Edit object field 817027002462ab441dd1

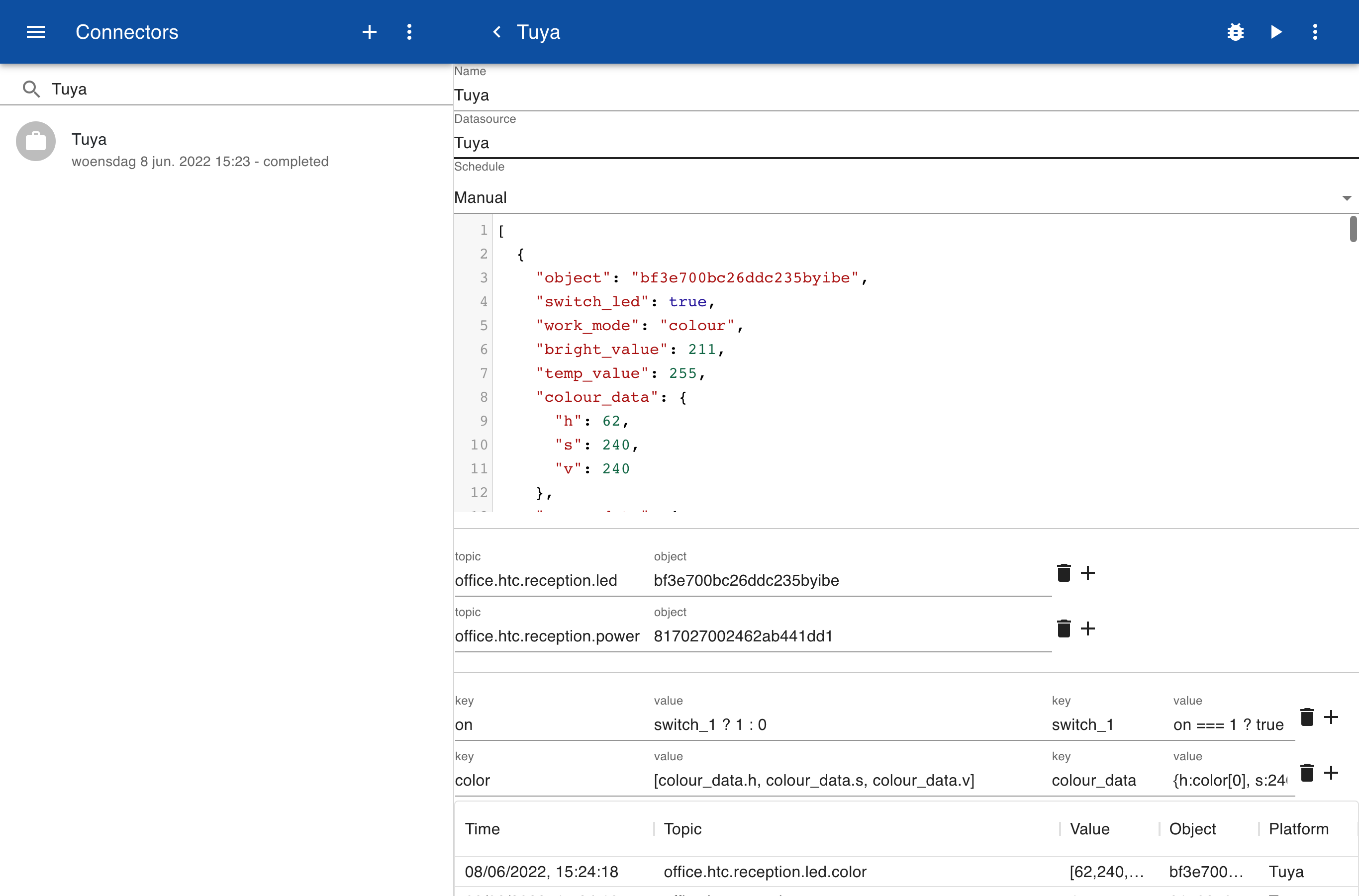(853, 636)
